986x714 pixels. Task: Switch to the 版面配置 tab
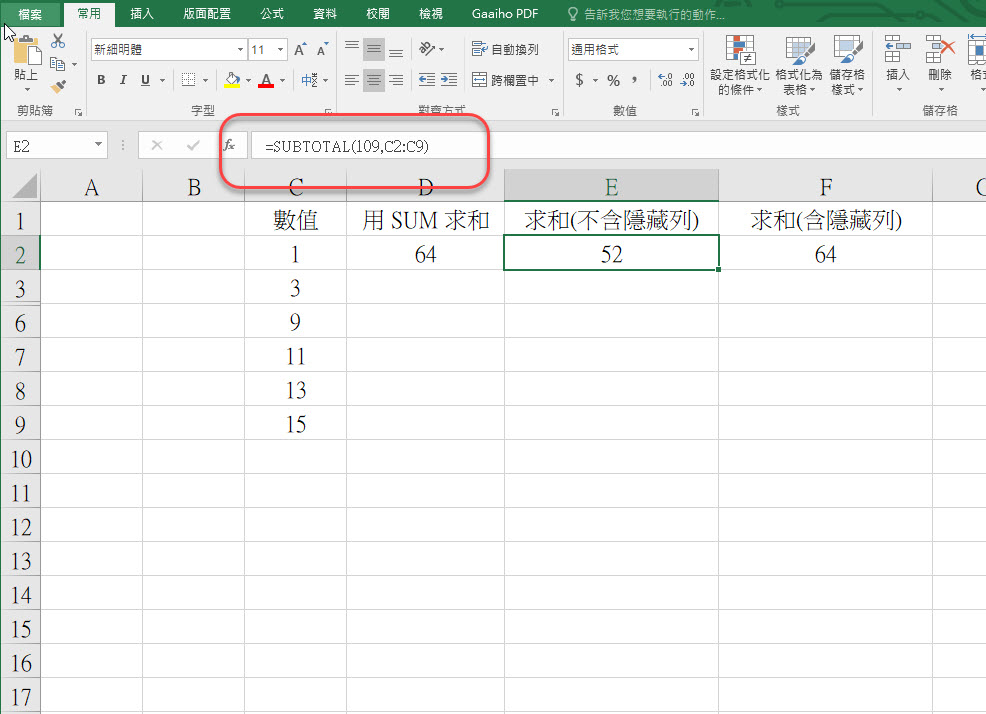[x=207, y=14]
